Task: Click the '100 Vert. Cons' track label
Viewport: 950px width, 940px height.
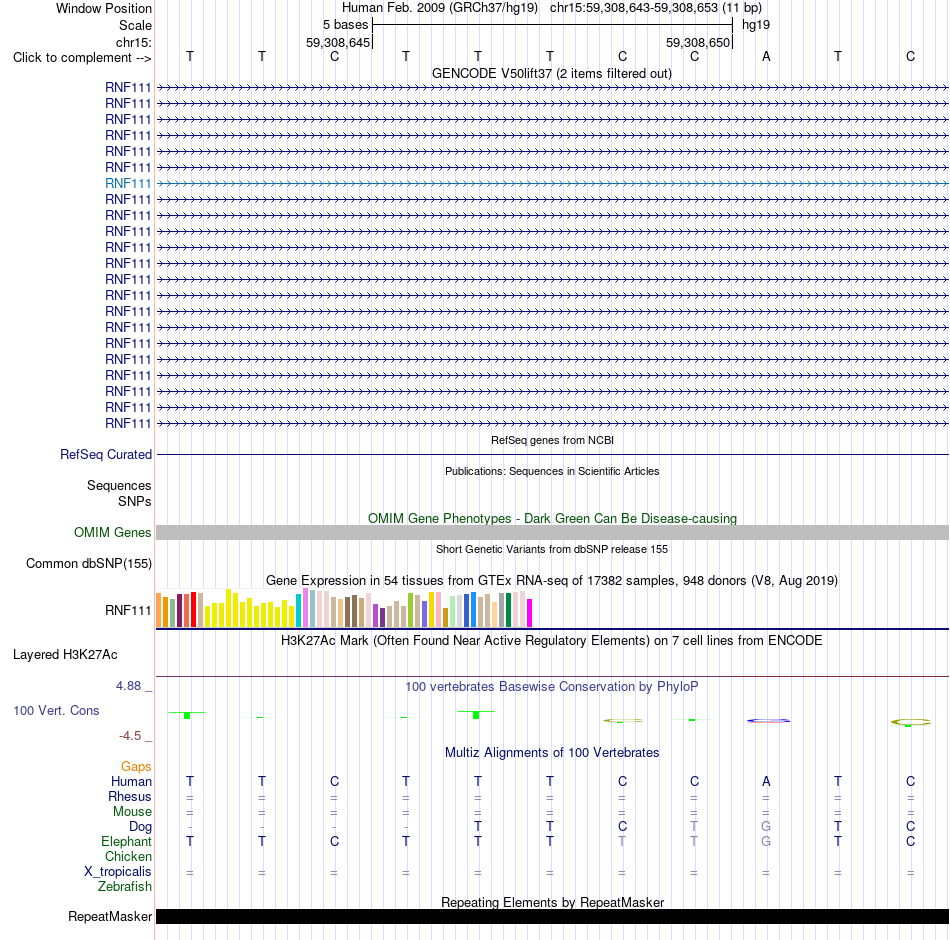Action: point(56,710)
